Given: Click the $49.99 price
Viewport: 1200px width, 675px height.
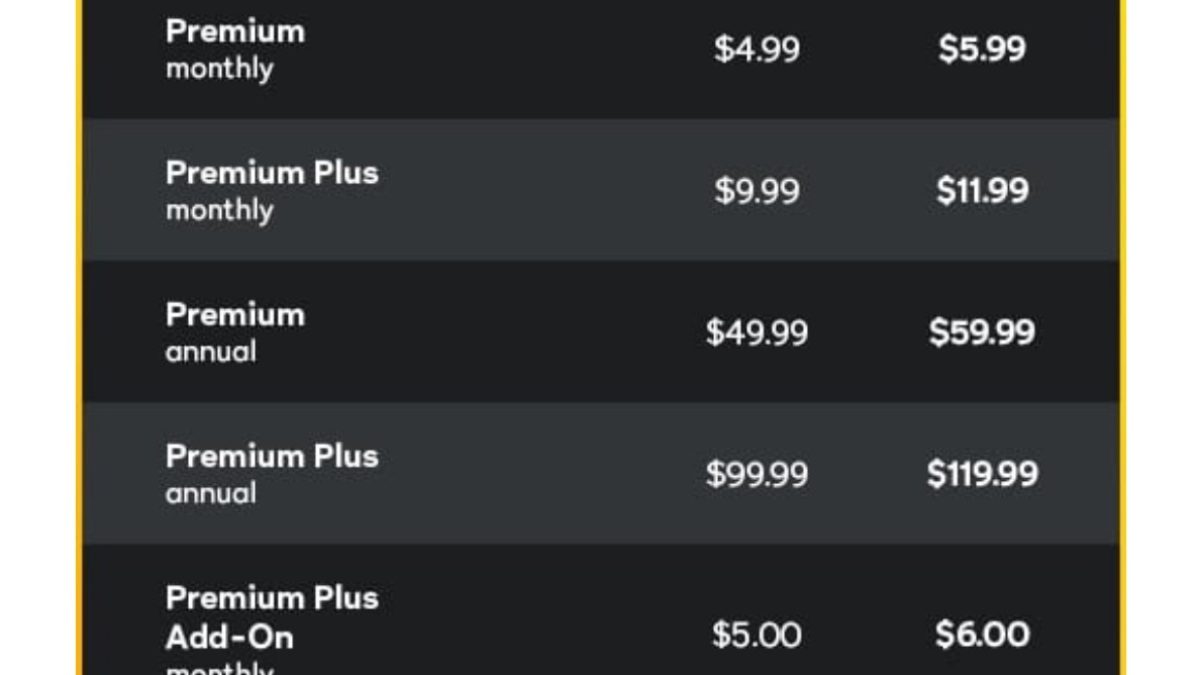Looking at the screenshot, I should pyautogui.click(x=757, y=333).
